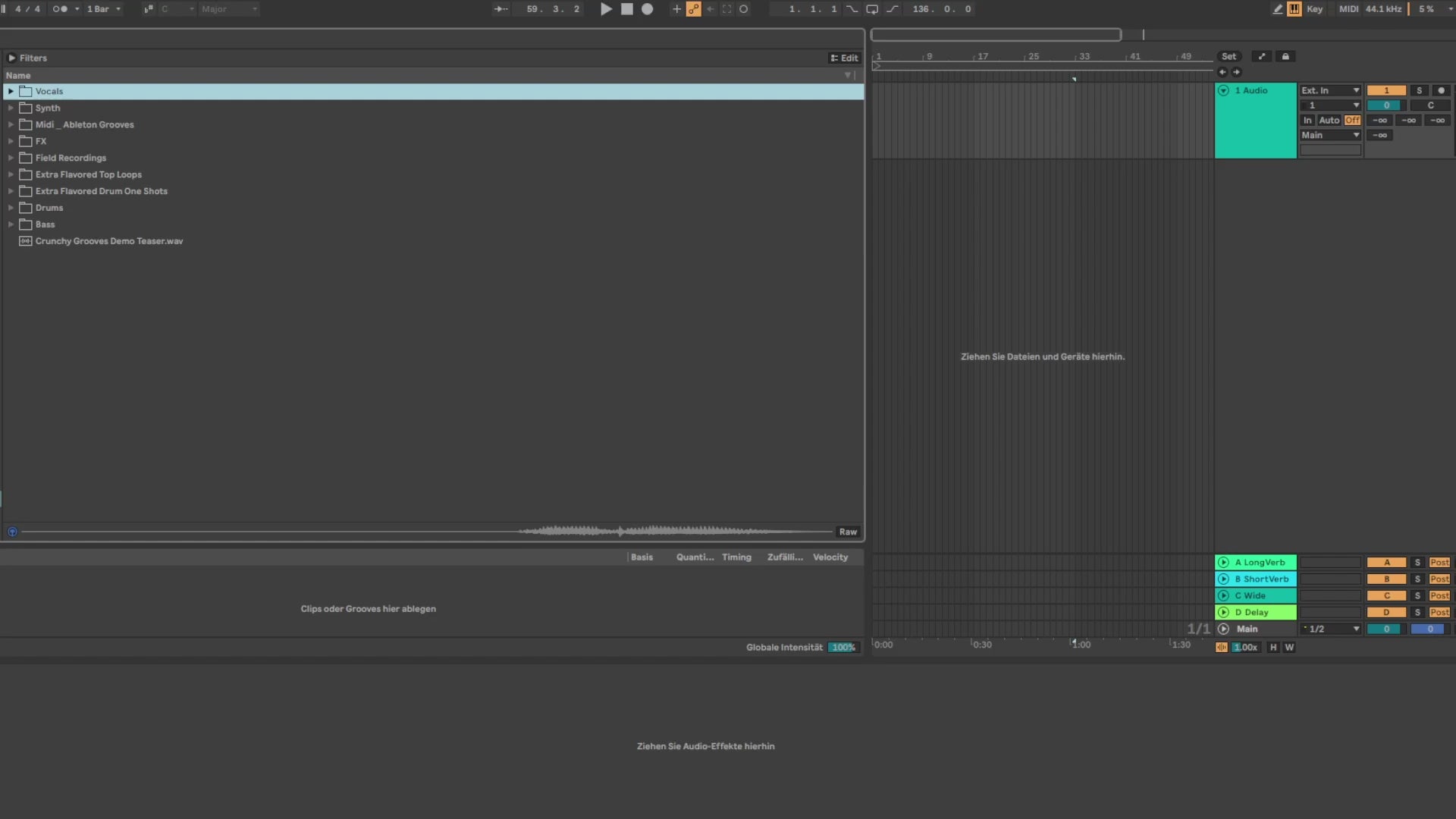Select the Timing groove column header
The height and width of the screenshot is (819, 1456).
click(736, 557)
